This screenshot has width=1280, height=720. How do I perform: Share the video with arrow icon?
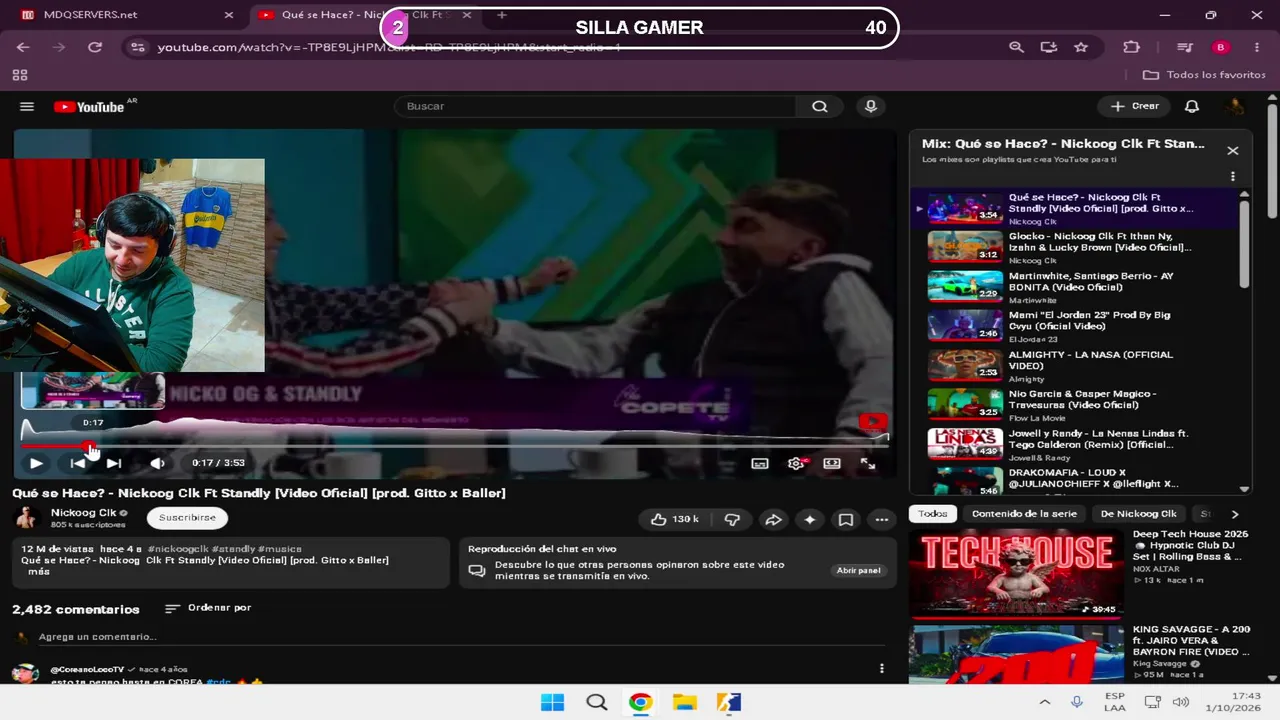click(773, 519)
